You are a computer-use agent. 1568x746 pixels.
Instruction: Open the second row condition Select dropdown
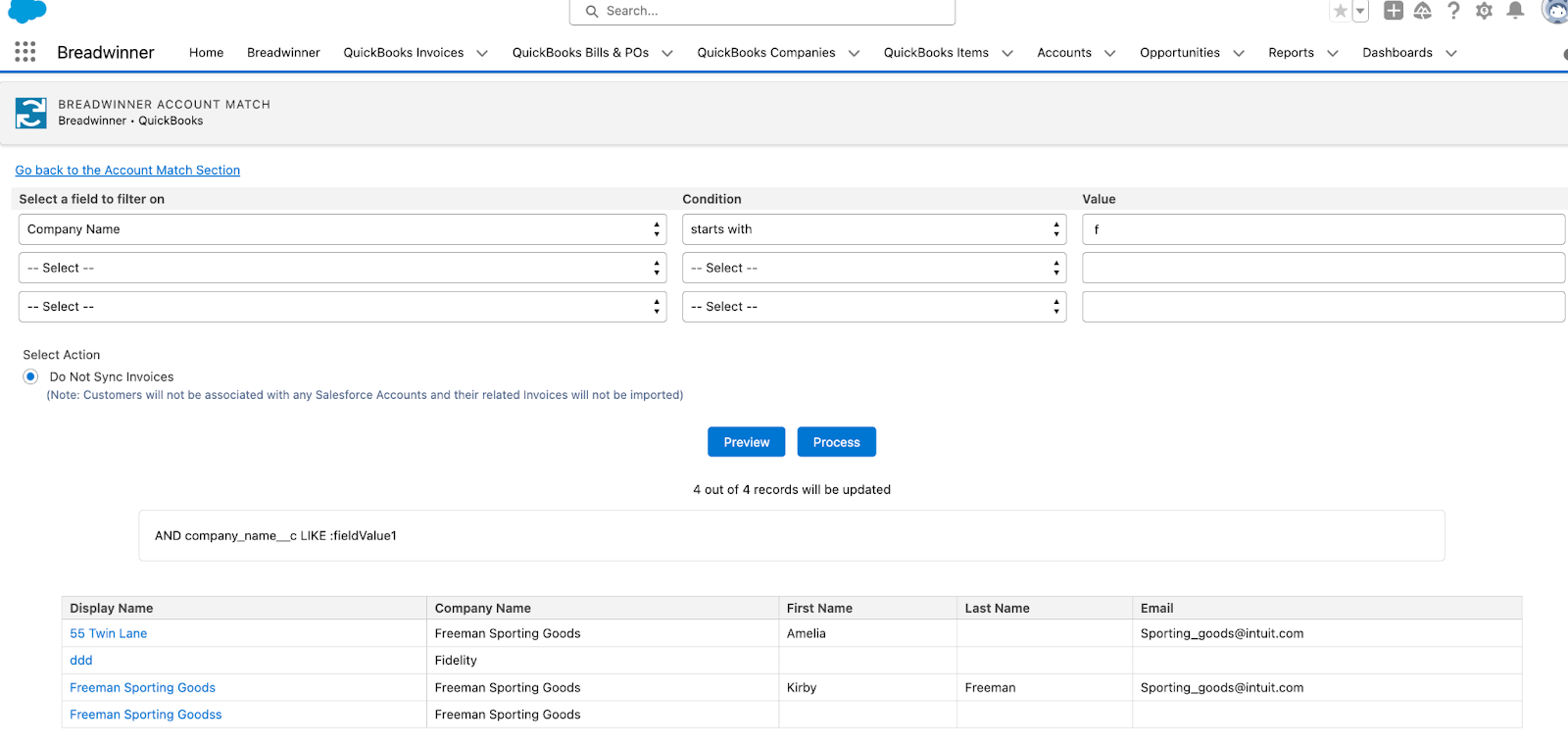(x=874, y=268)
